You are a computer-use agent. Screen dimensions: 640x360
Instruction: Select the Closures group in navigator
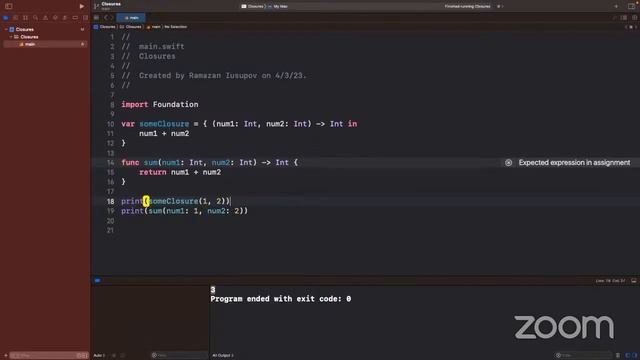[x=29, y=37]
